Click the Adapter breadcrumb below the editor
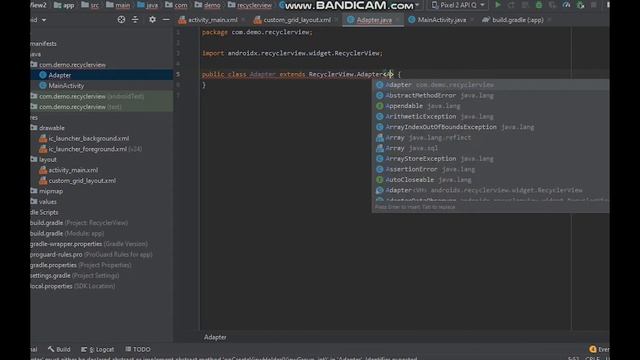This screenshot has height=360, width=640. [x=215, y=337]
